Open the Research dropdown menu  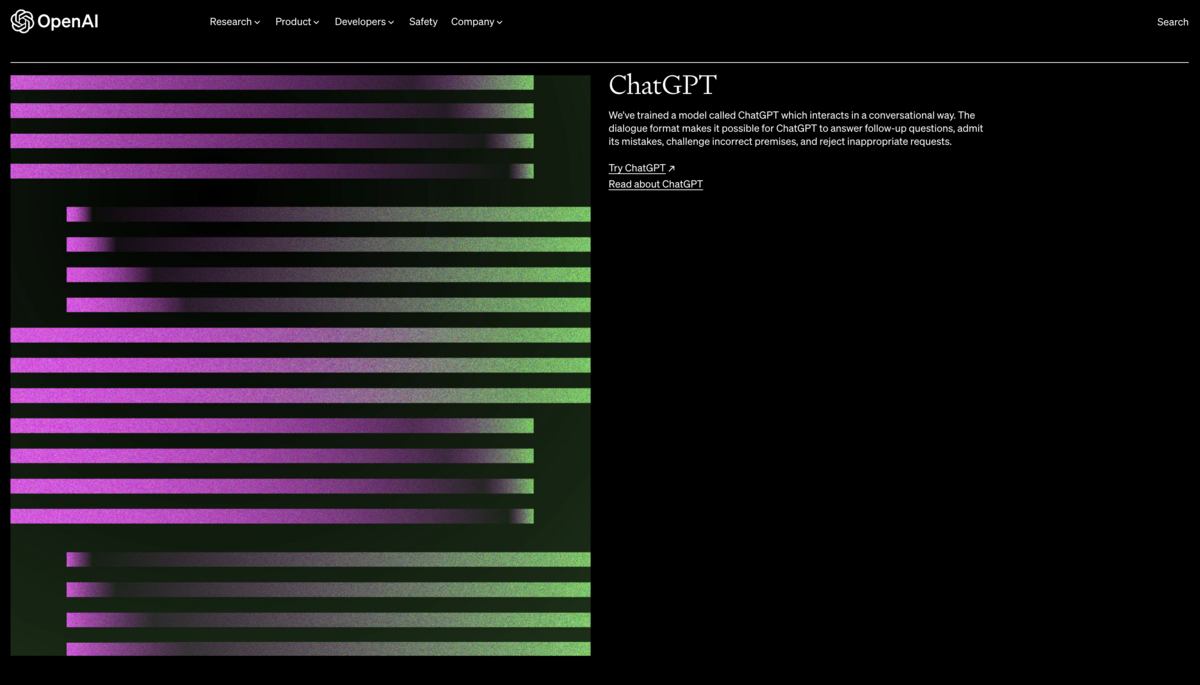coord(235,22)
